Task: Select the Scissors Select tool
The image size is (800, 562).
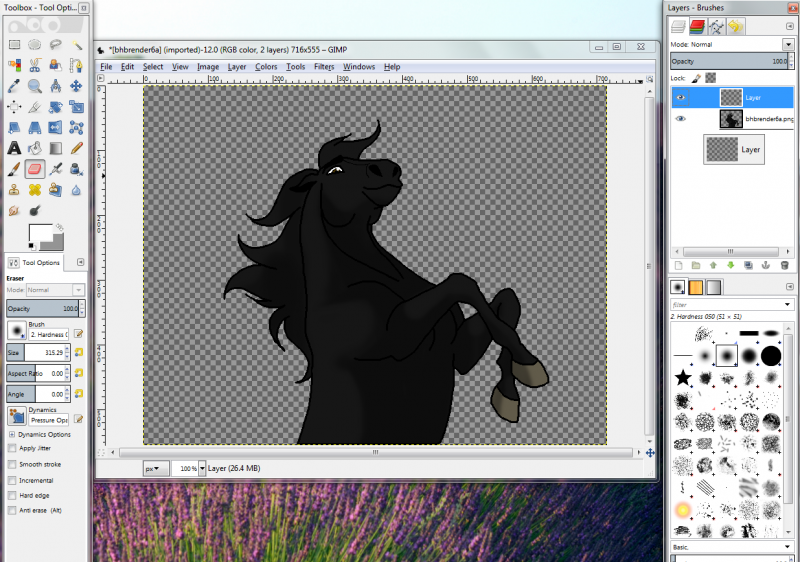Action: (35, 65)
